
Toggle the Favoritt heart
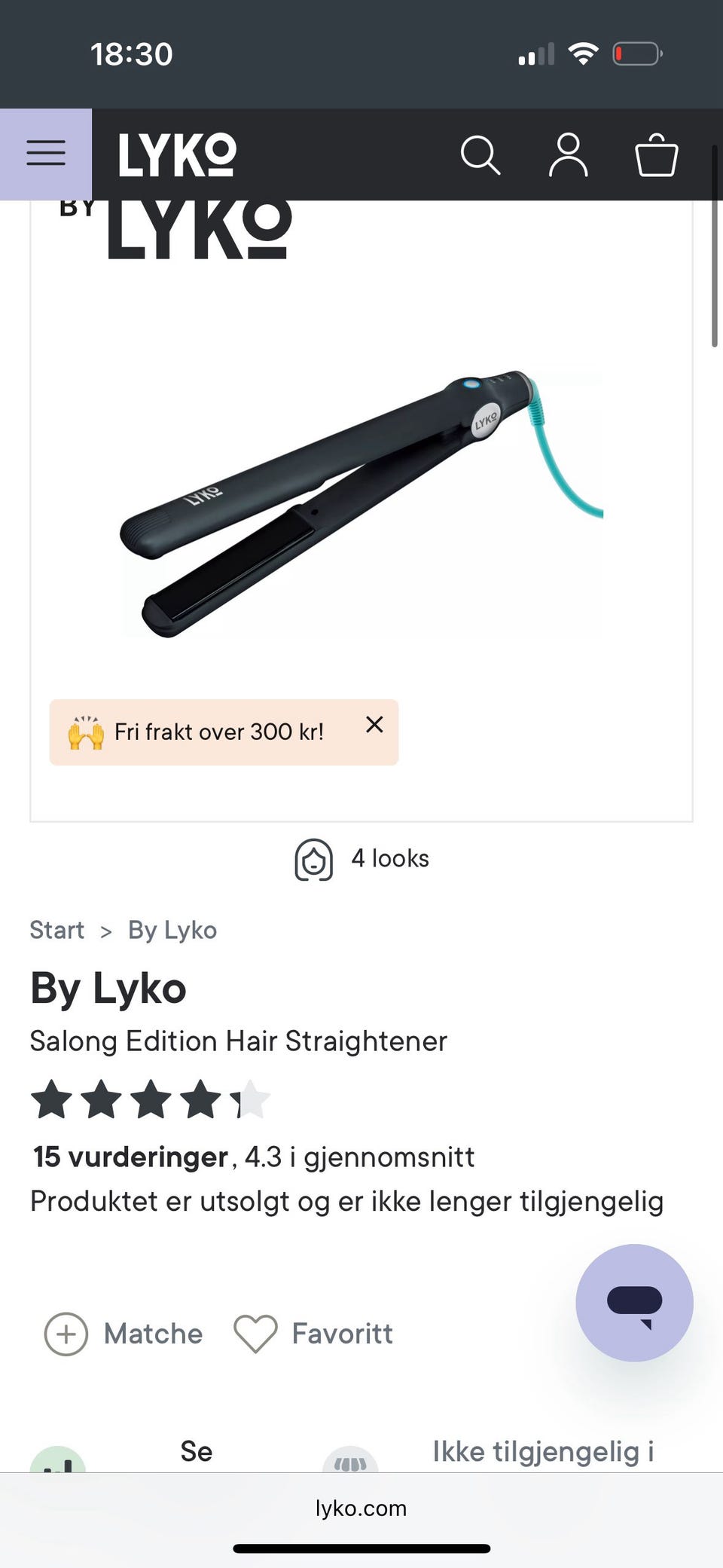tap(256, 1334)
